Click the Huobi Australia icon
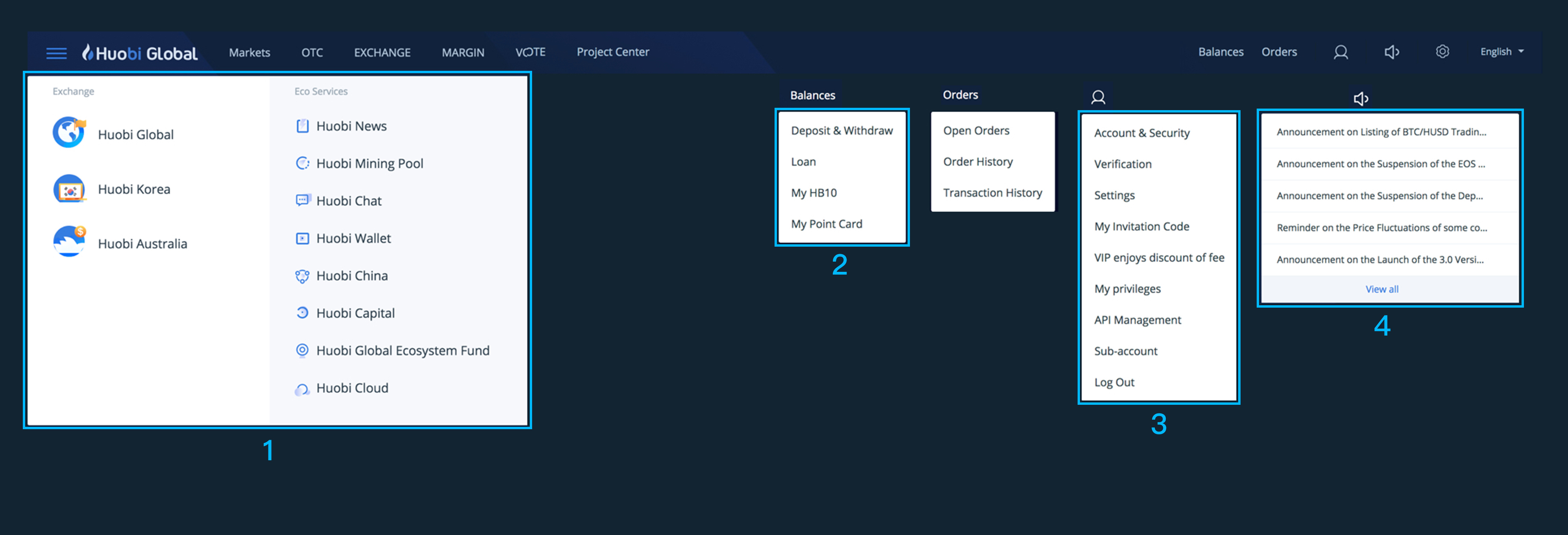 tap(69, 242)
